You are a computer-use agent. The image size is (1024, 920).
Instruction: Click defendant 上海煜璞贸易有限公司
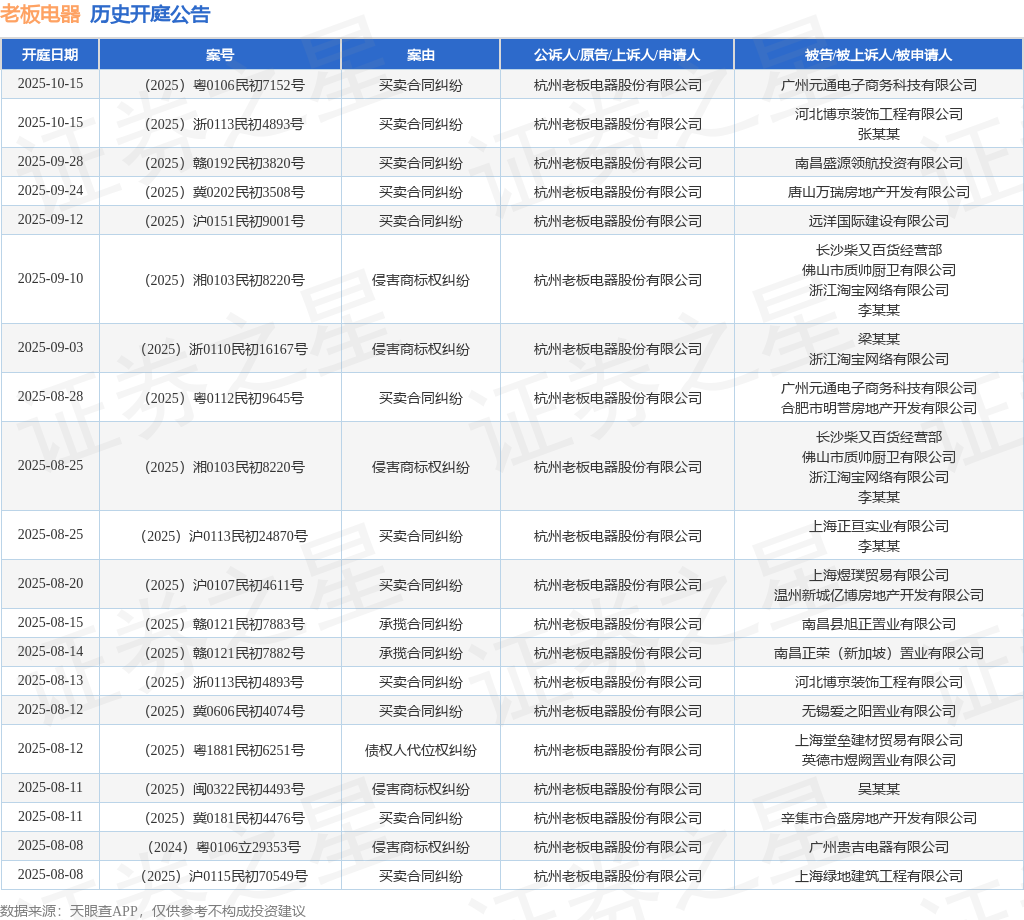(878, 575)
